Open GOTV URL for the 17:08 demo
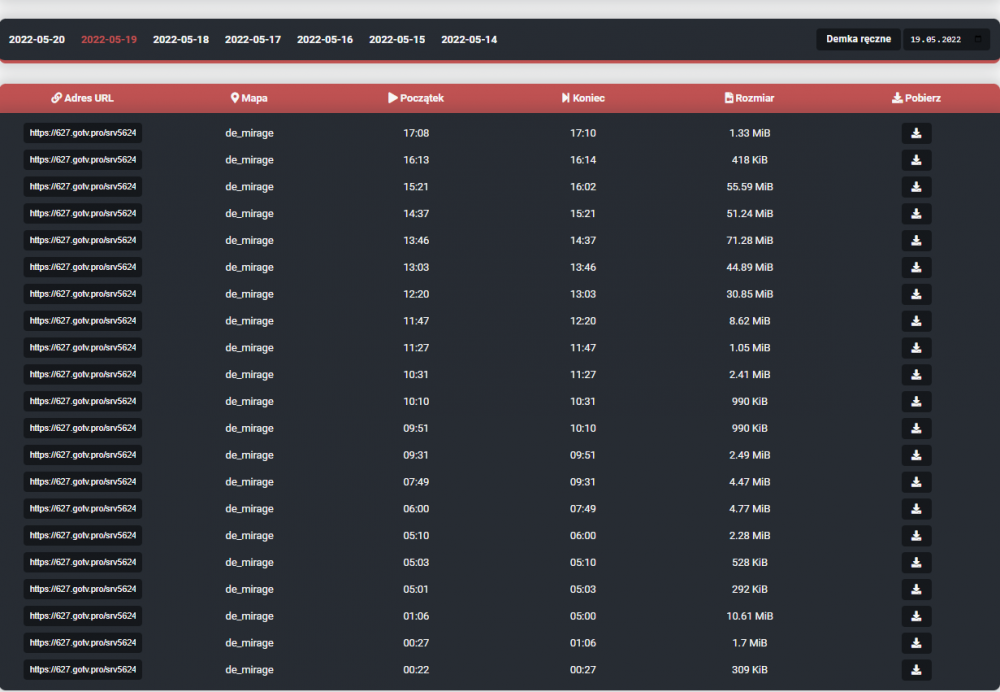 point(83,133)
